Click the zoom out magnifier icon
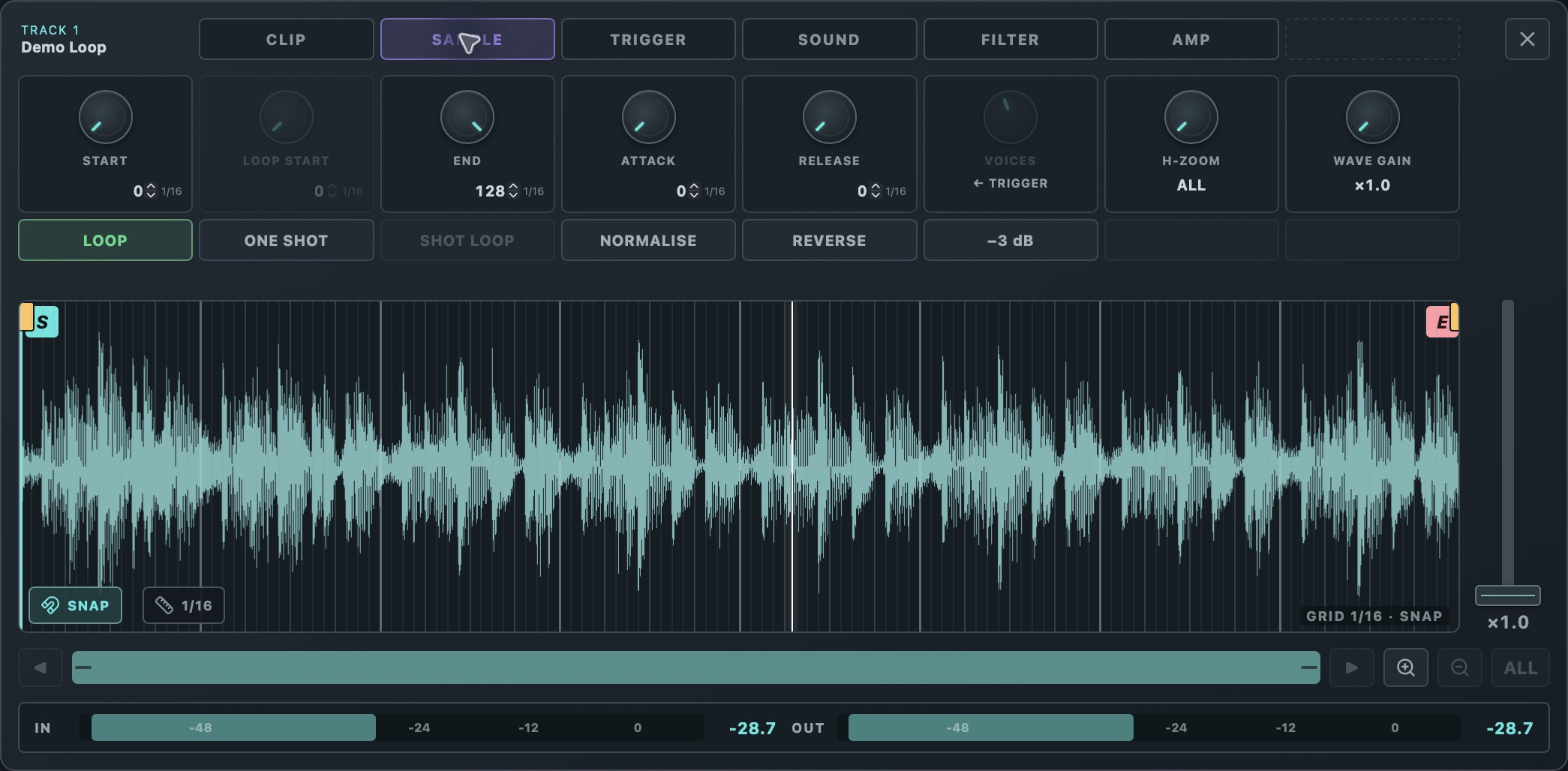The image size is (1568, 771). click(x=1459, y=667)
